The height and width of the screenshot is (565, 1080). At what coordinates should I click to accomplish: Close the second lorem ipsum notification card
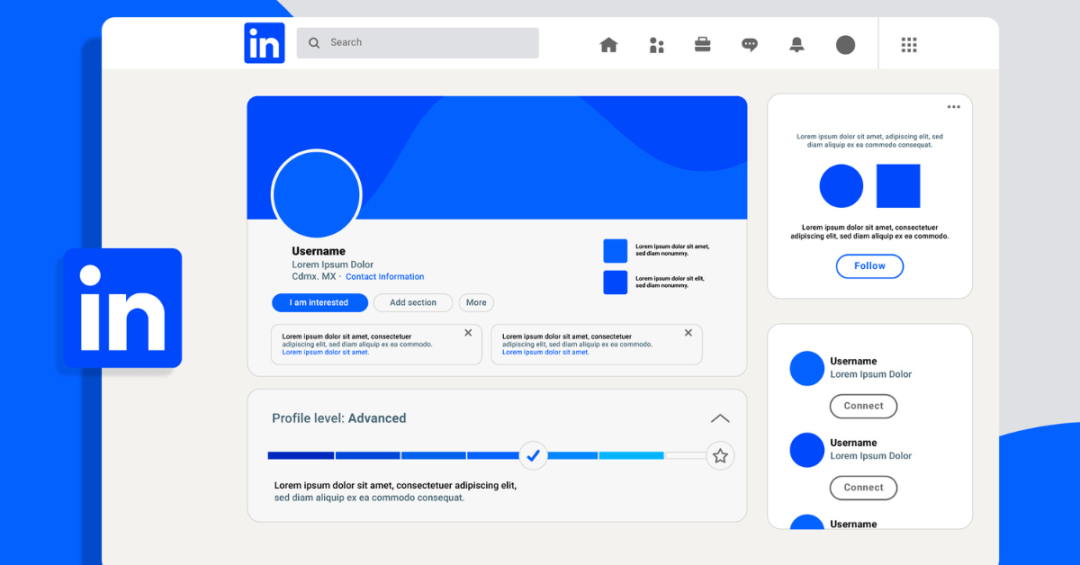688,333
